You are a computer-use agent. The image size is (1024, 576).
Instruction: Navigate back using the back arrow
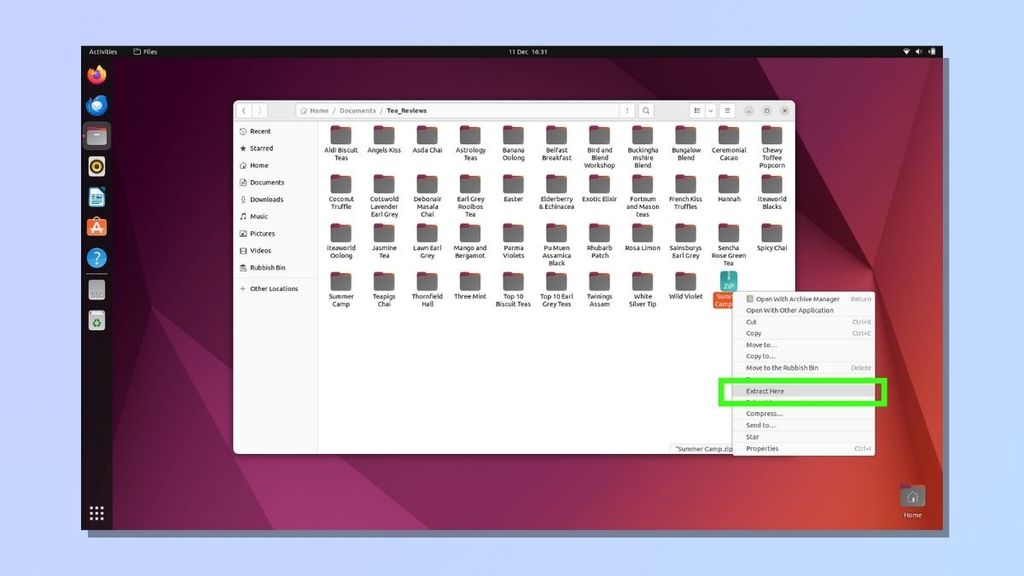[243, 110]
